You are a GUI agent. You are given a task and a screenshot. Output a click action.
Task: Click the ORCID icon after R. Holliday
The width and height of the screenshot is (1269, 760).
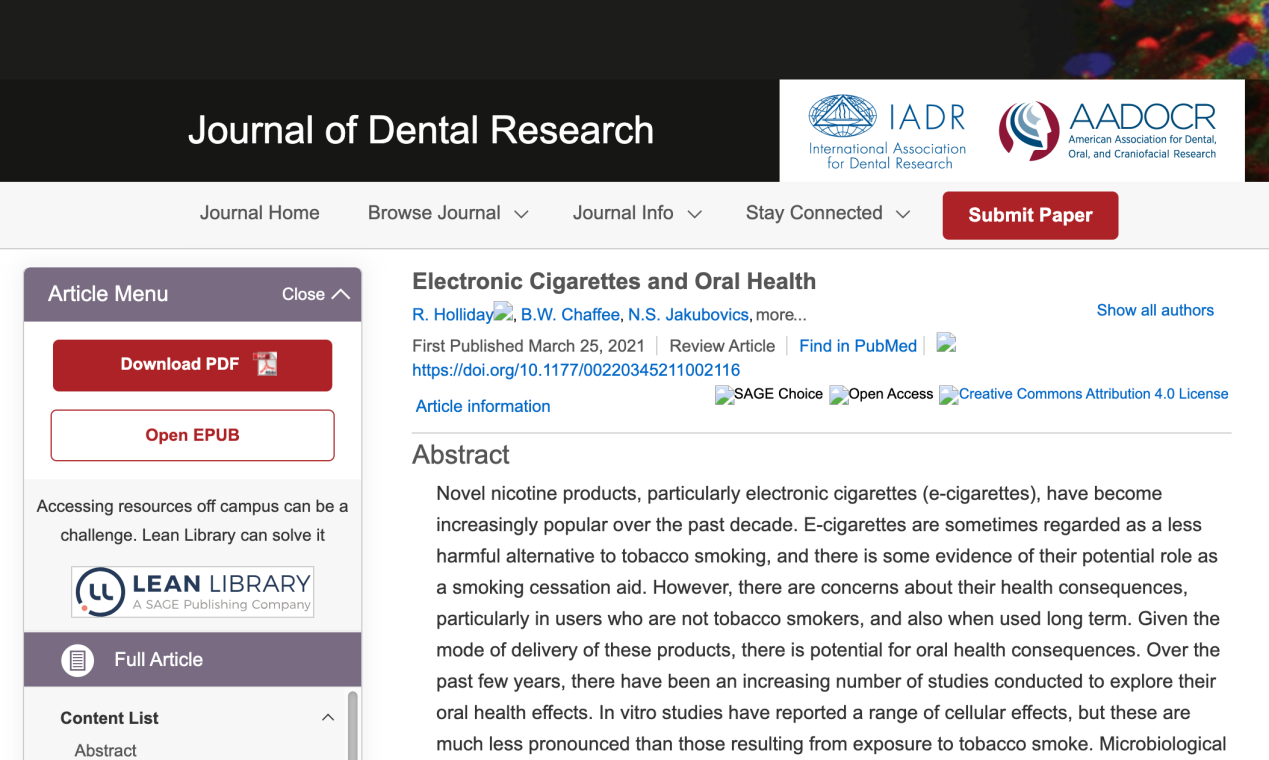pos(503,313)
